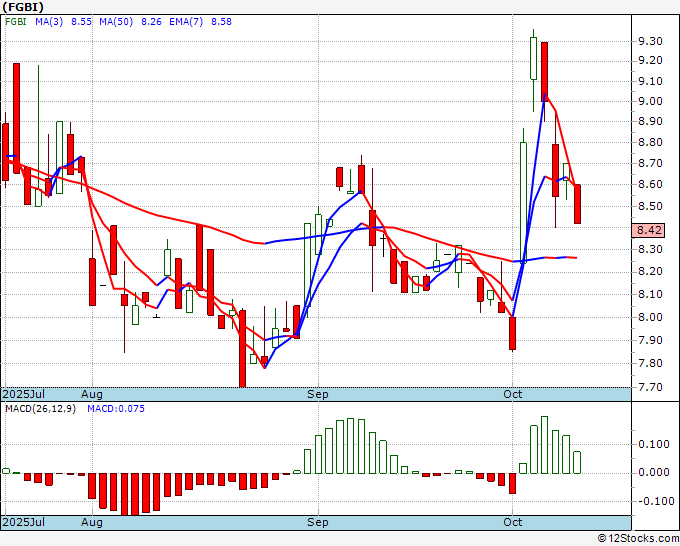Click the EMA(7) legend label

pyautogui.click(x=186, y=22)
